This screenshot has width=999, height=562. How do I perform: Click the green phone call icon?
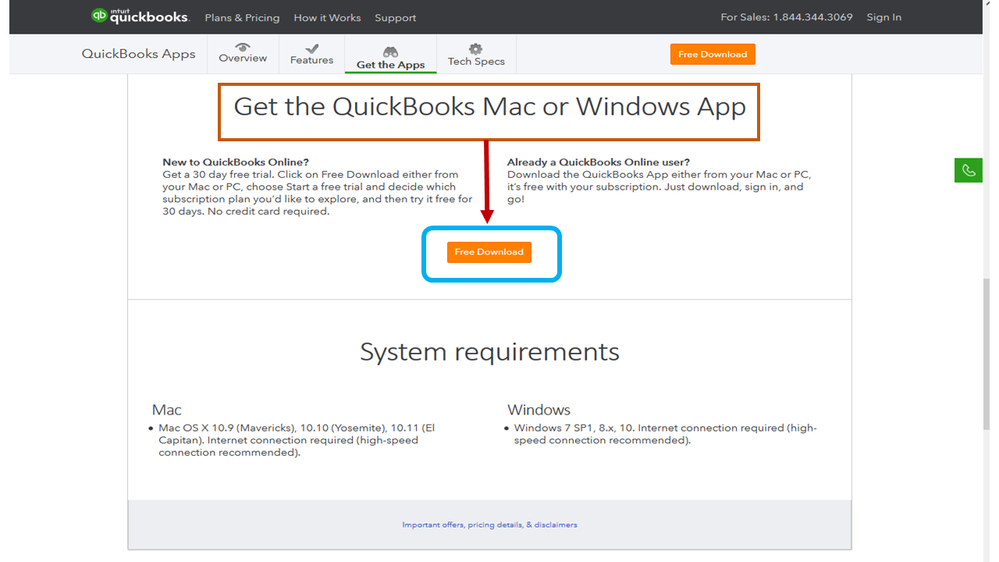click(x=968, y=170)
